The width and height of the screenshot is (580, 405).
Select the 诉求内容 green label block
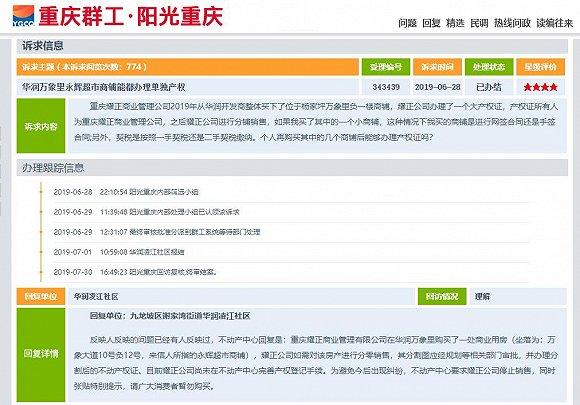[x=41, y=126]
